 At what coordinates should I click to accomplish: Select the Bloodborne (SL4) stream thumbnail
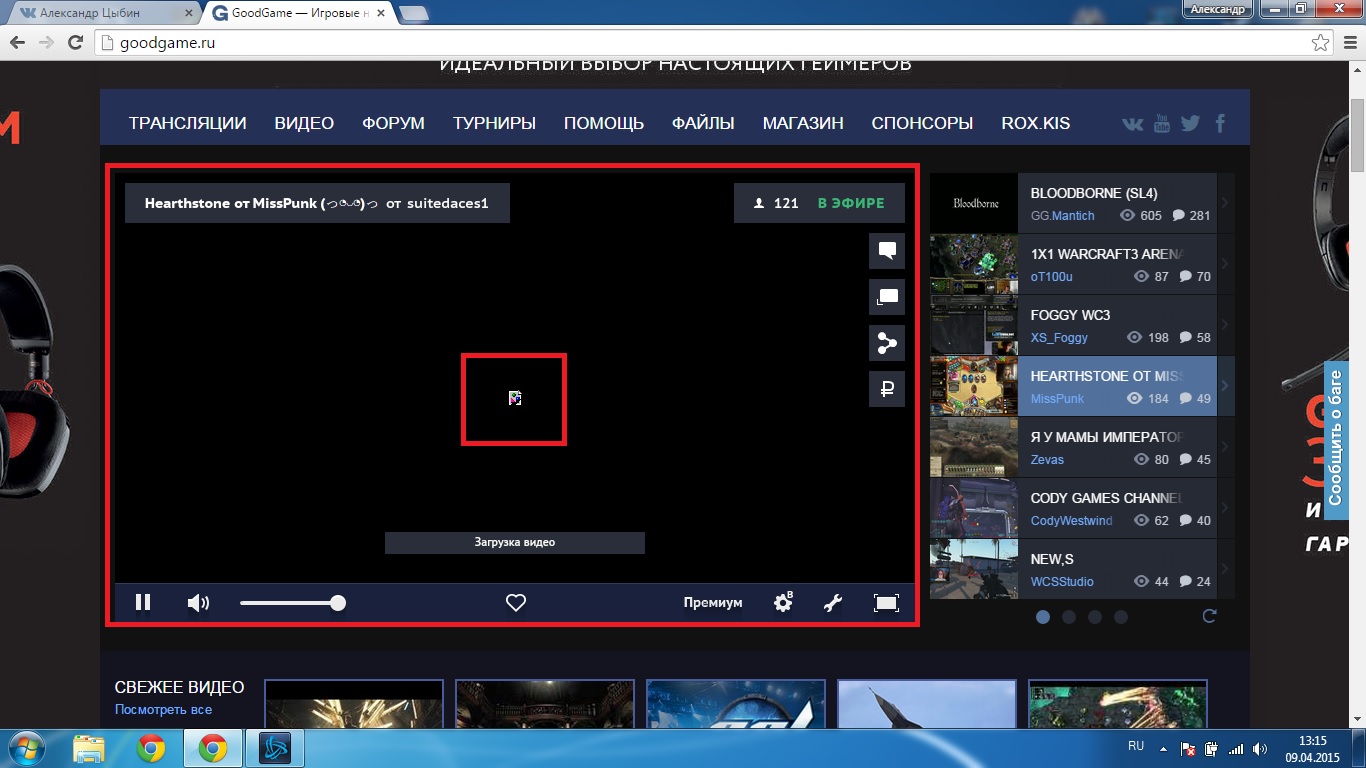click(x=974, y=203)
